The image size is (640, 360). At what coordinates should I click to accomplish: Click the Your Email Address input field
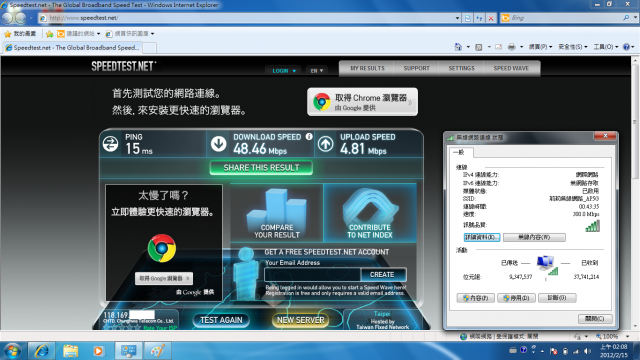(312, 275)
